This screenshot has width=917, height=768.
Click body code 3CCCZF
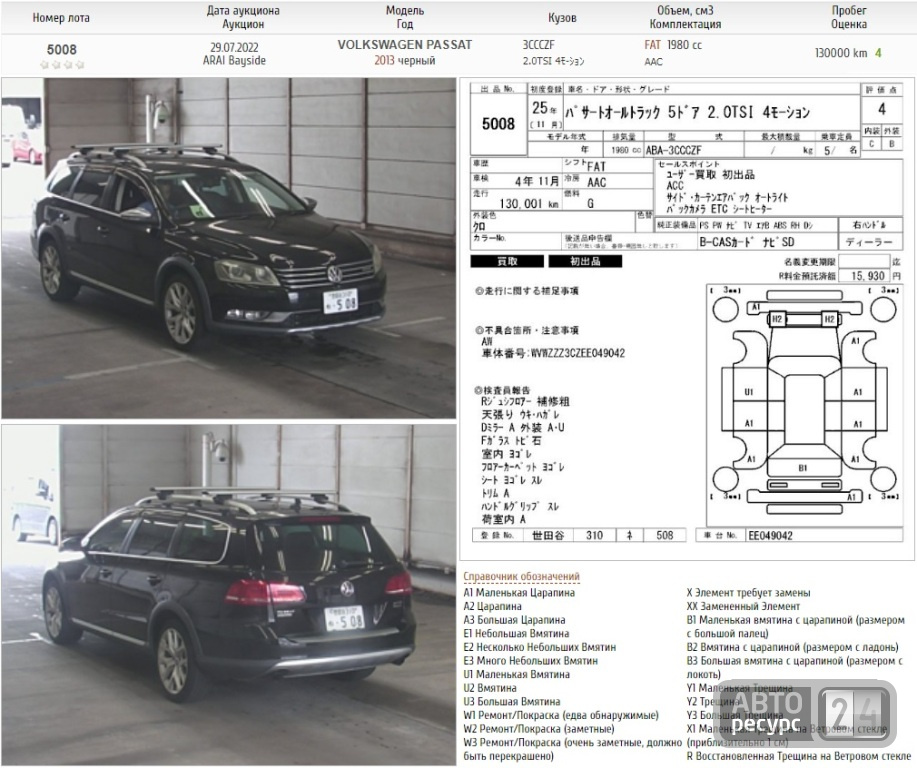[539, 45]
